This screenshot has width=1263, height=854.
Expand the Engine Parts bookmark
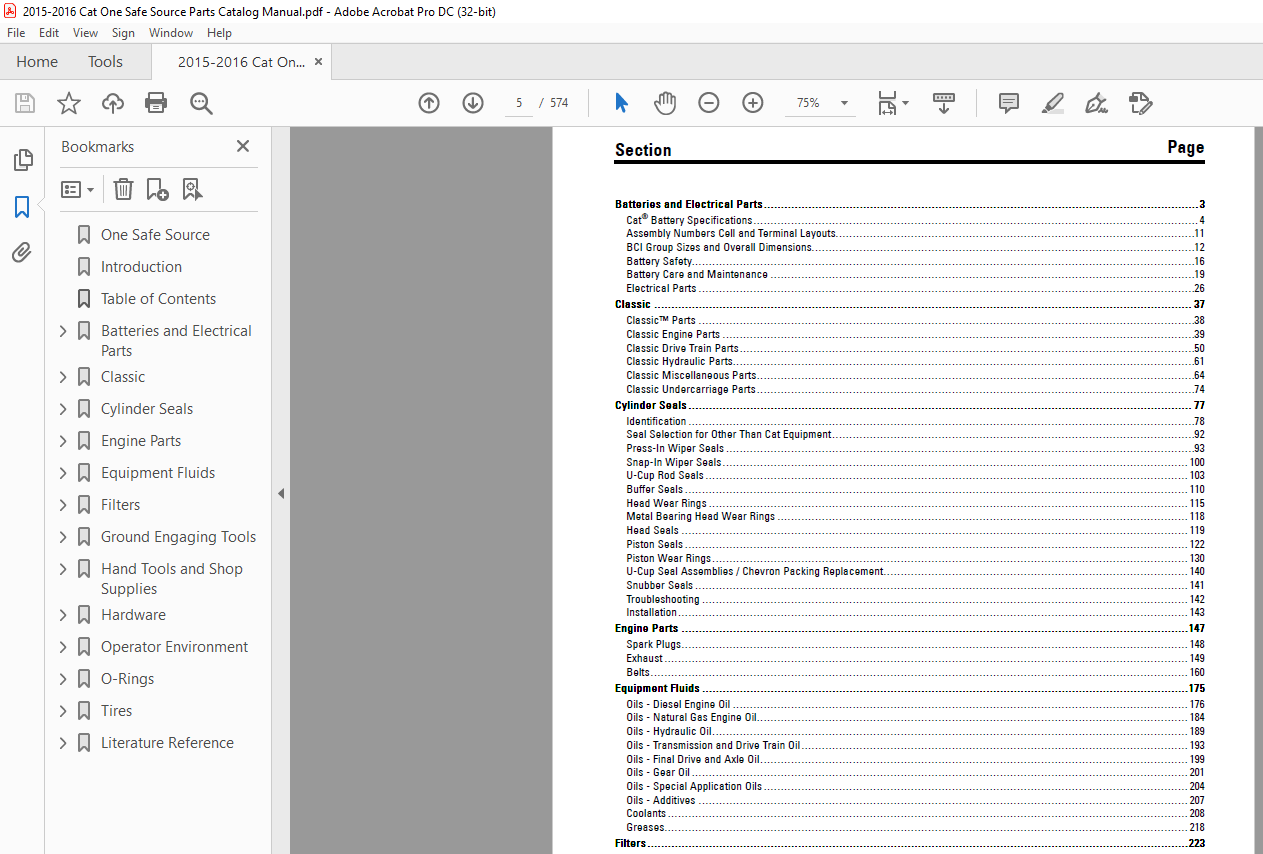pos(63,441)
